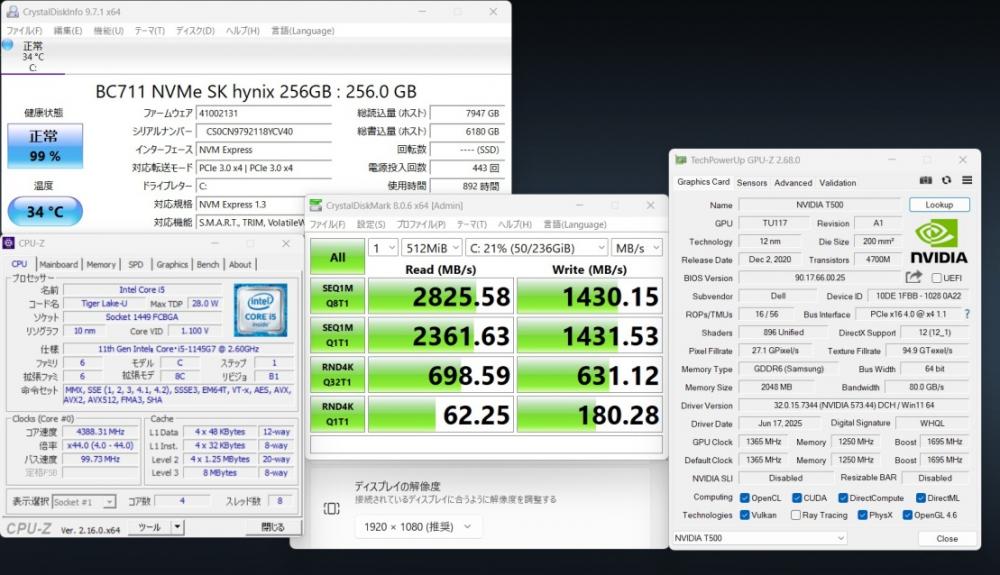Click the NVIDIA logo in GPU-Z

point(938,242)
